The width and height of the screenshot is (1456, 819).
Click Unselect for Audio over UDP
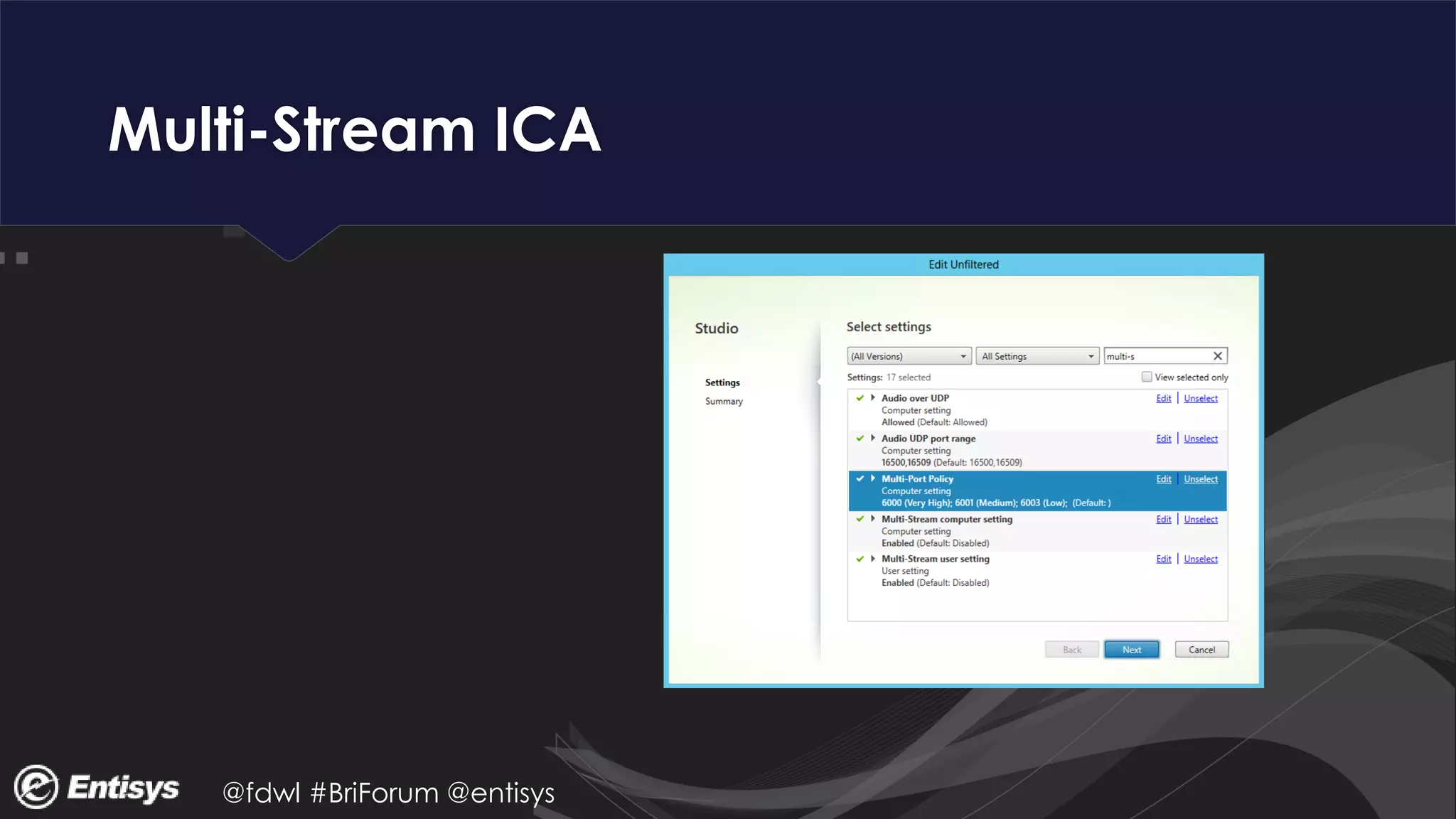[x=1201, y=398]
